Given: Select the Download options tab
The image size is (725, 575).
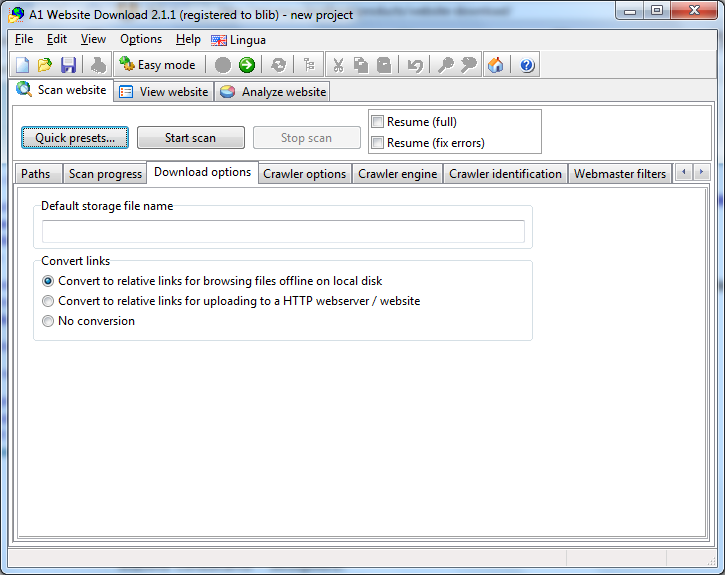Looking at the screenshot, I should click(x=203, y=172).
